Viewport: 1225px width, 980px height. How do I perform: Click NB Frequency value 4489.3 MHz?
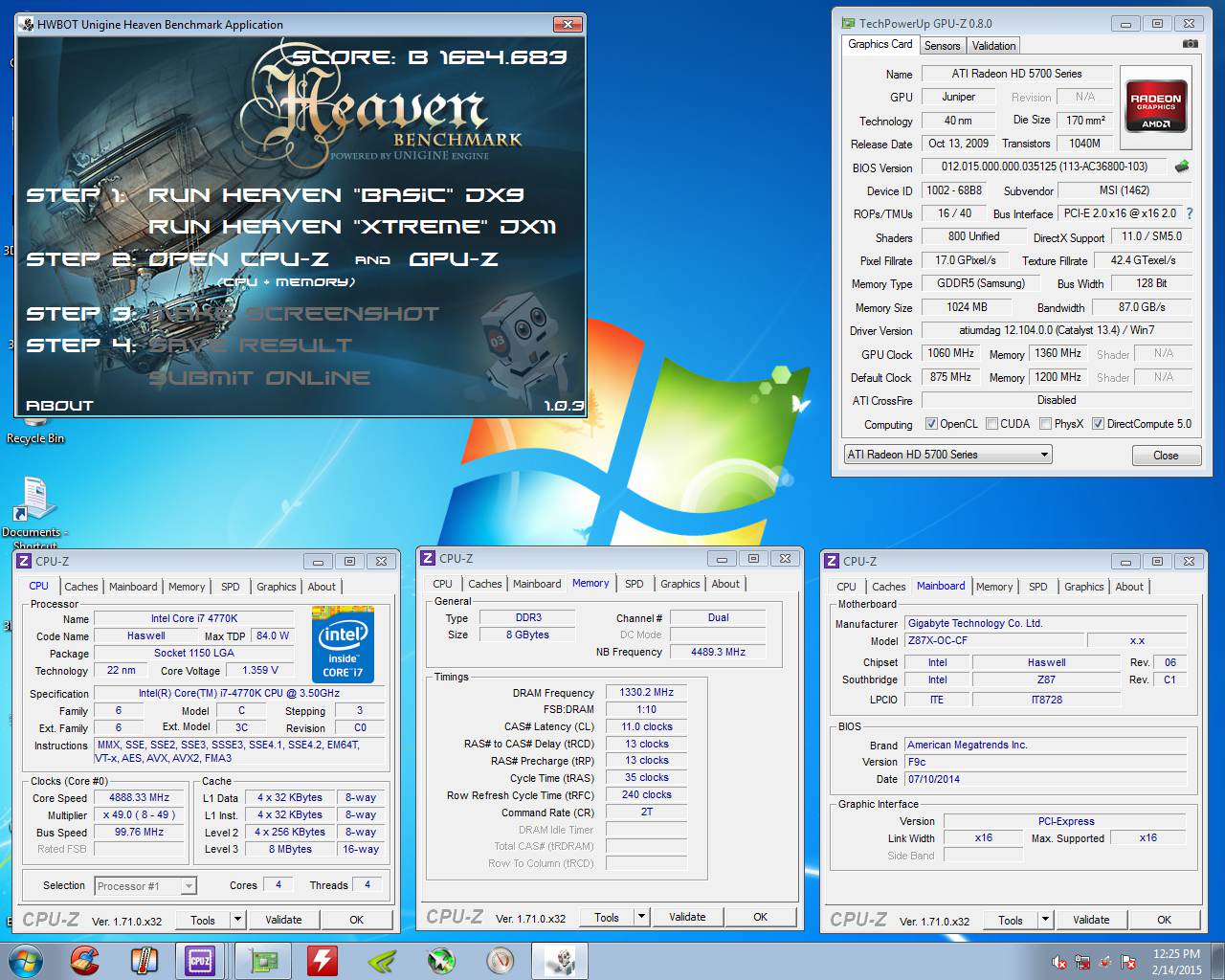tap(719, 652)
